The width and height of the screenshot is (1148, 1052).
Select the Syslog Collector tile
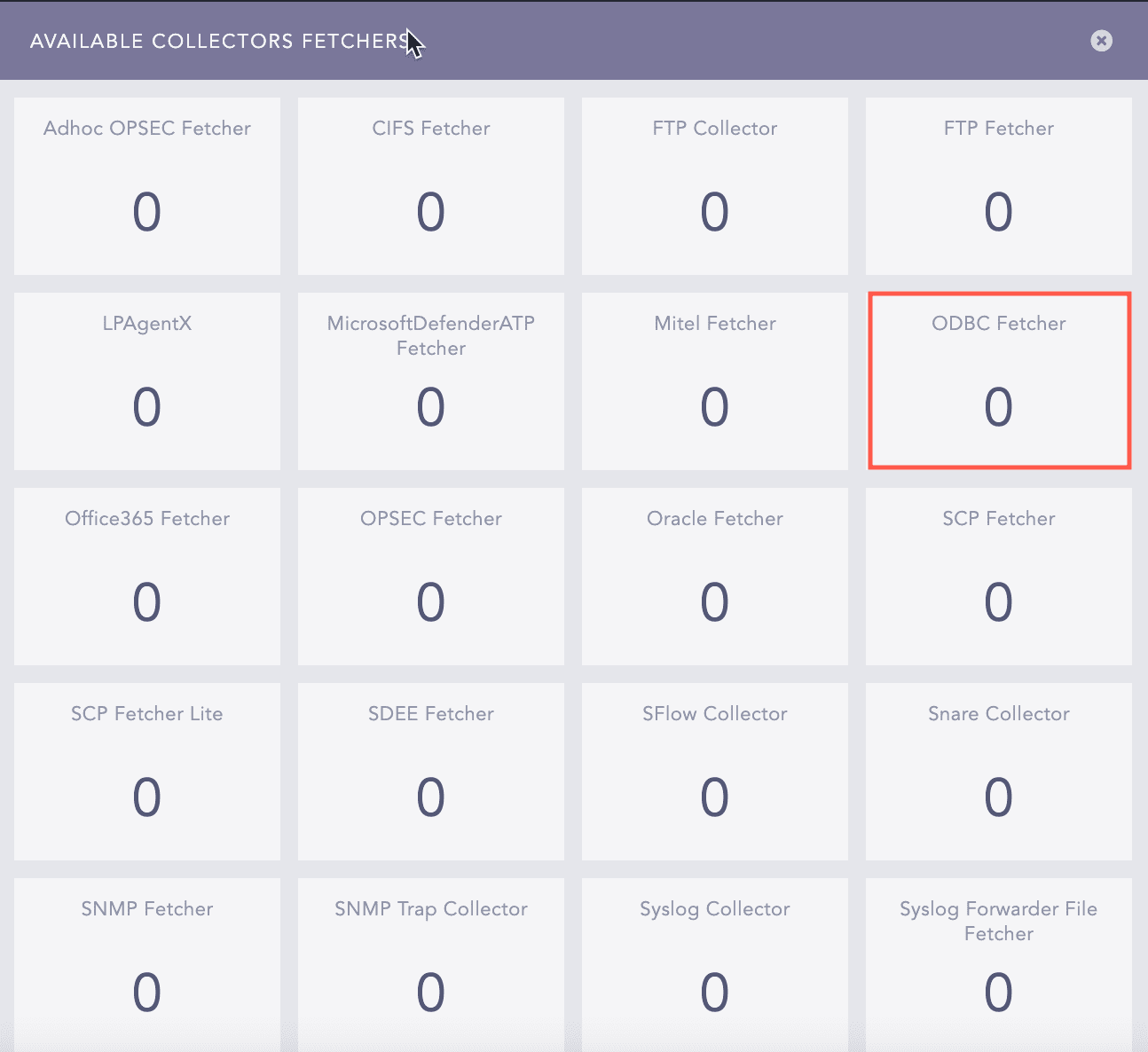(x=715, y=965)
